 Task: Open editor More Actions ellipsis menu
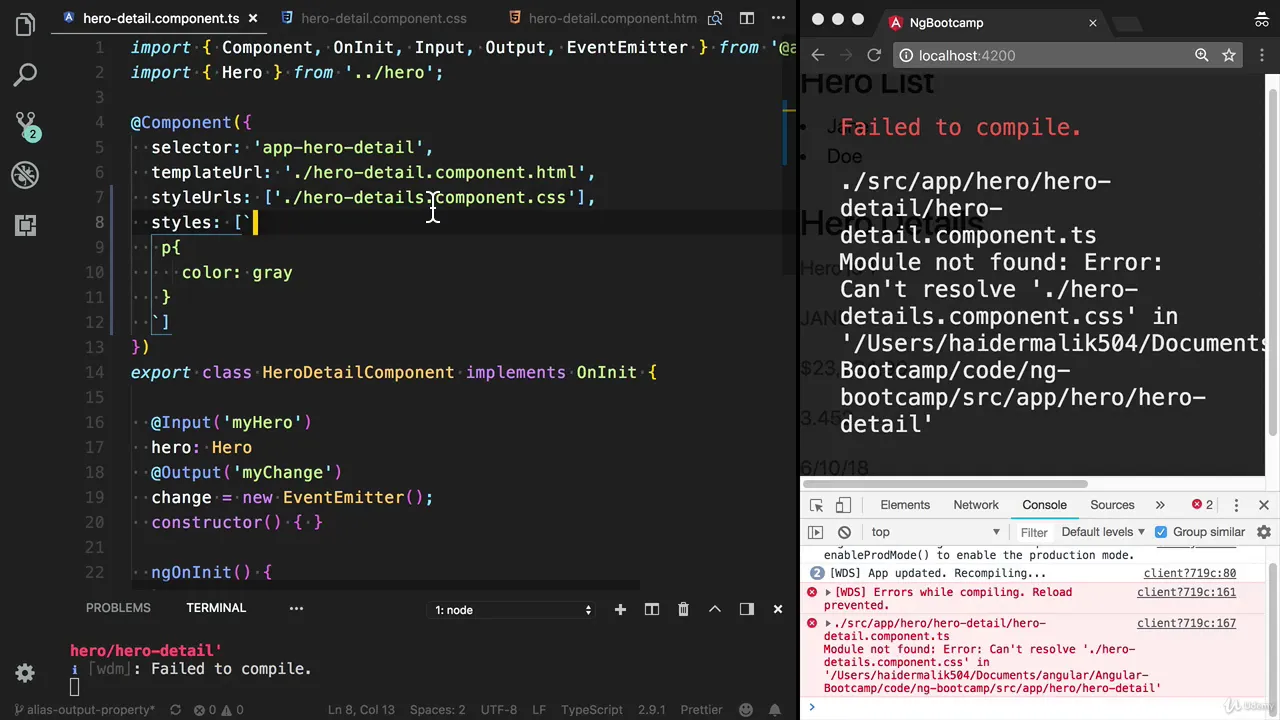(x=778, y=18)
